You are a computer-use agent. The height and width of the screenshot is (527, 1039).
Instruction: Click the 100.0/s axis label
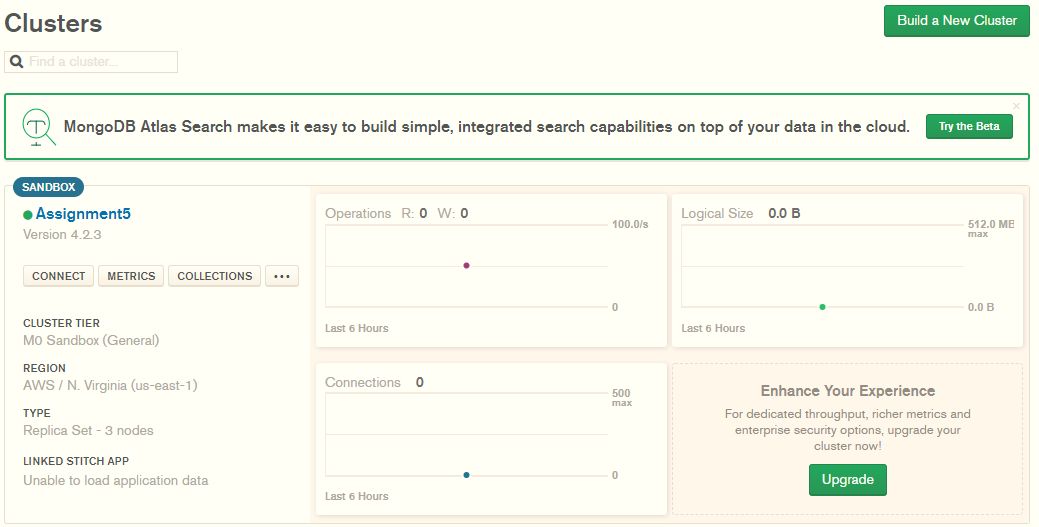tap(629, 225)
